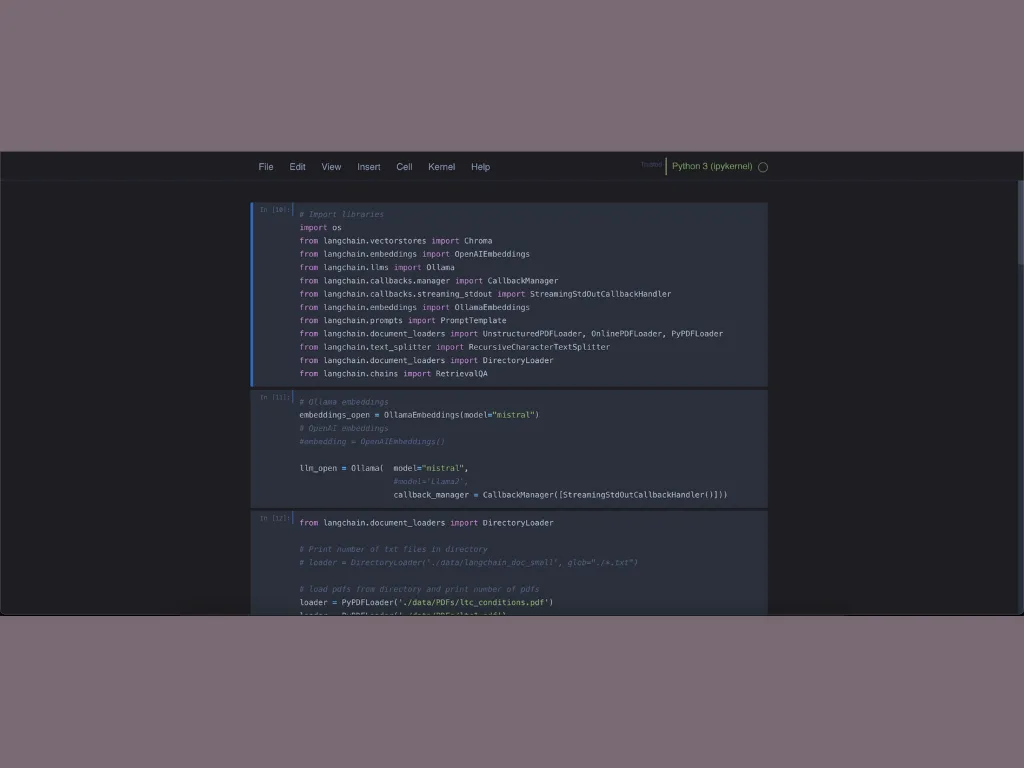Click the Python 3 (ipykernel) kernel name

pyautogui.click(x=712, y=166)
